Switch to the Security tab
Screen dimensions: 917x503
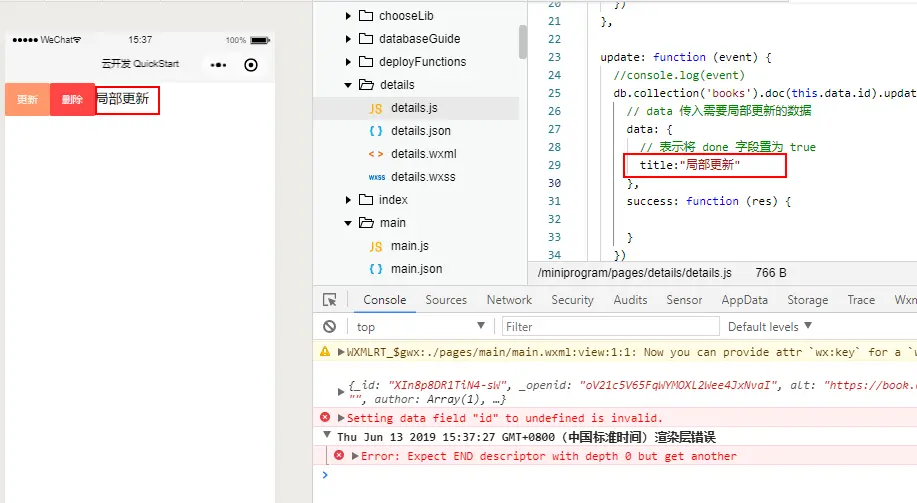[572, 299]
